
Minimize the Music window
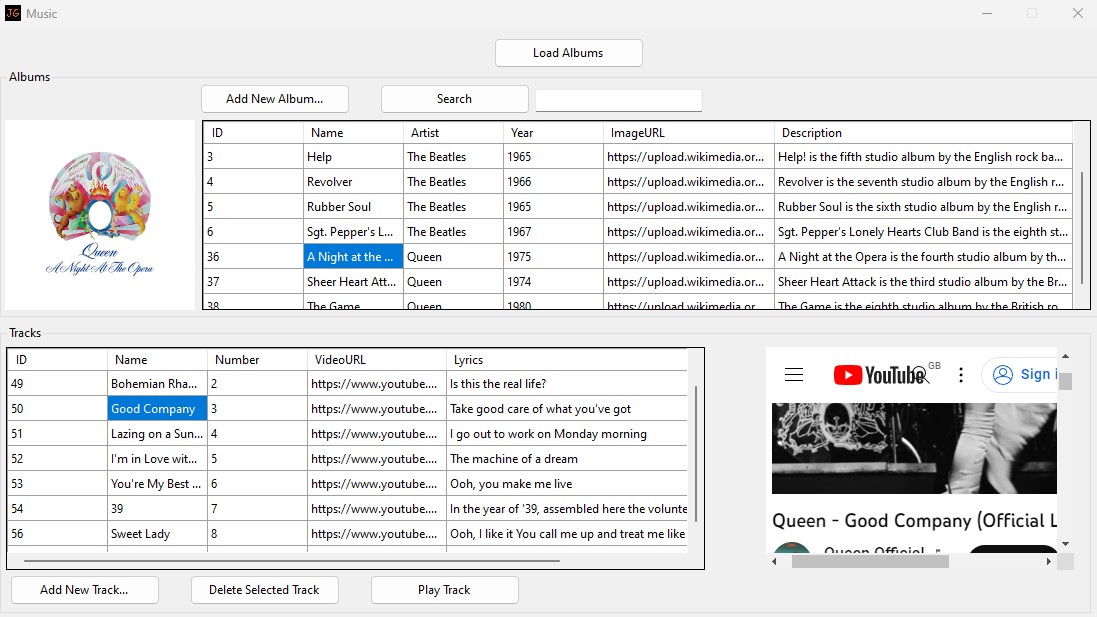coord(986,13)
